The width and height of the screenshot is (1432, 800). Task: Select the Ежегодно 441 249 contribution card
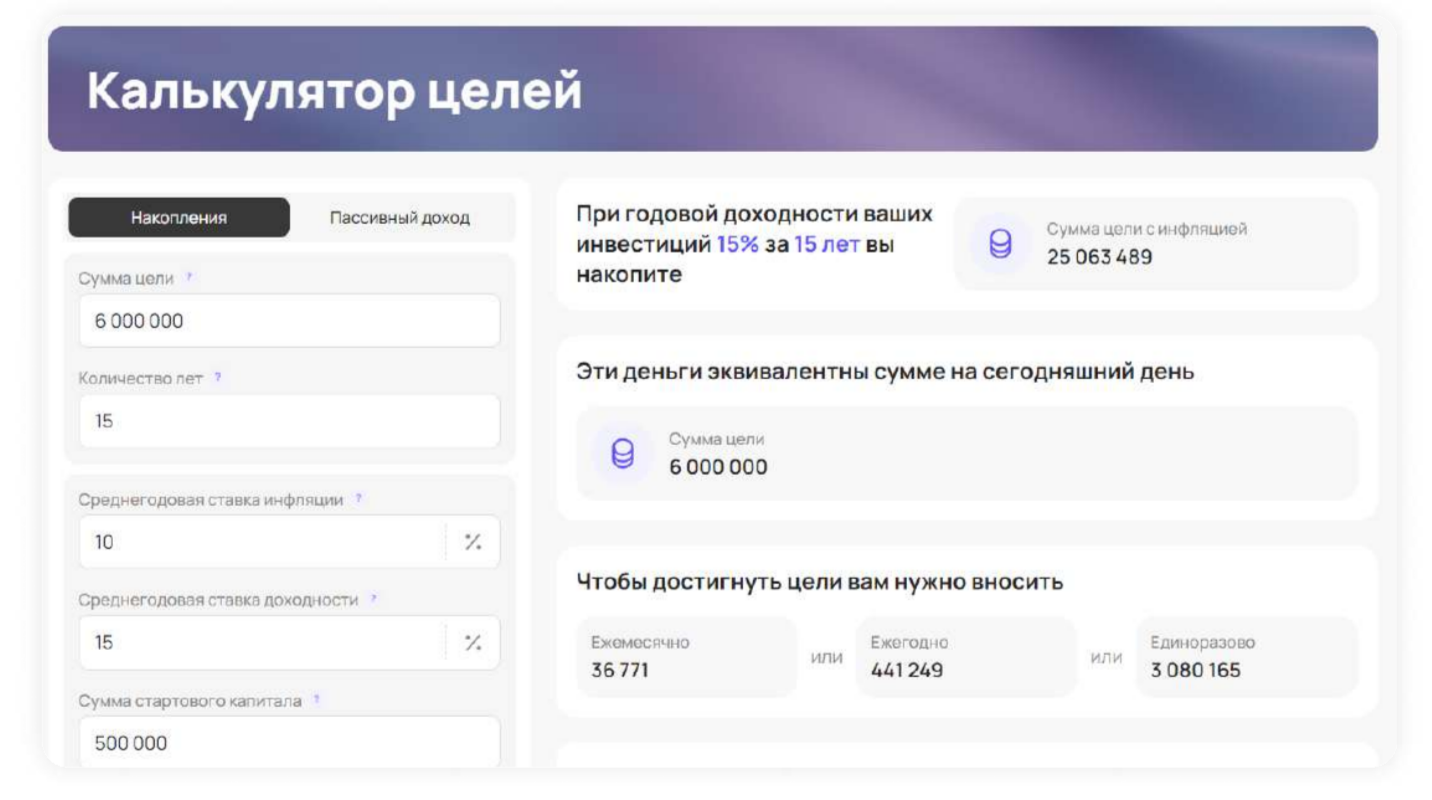(x=967, y=657)
